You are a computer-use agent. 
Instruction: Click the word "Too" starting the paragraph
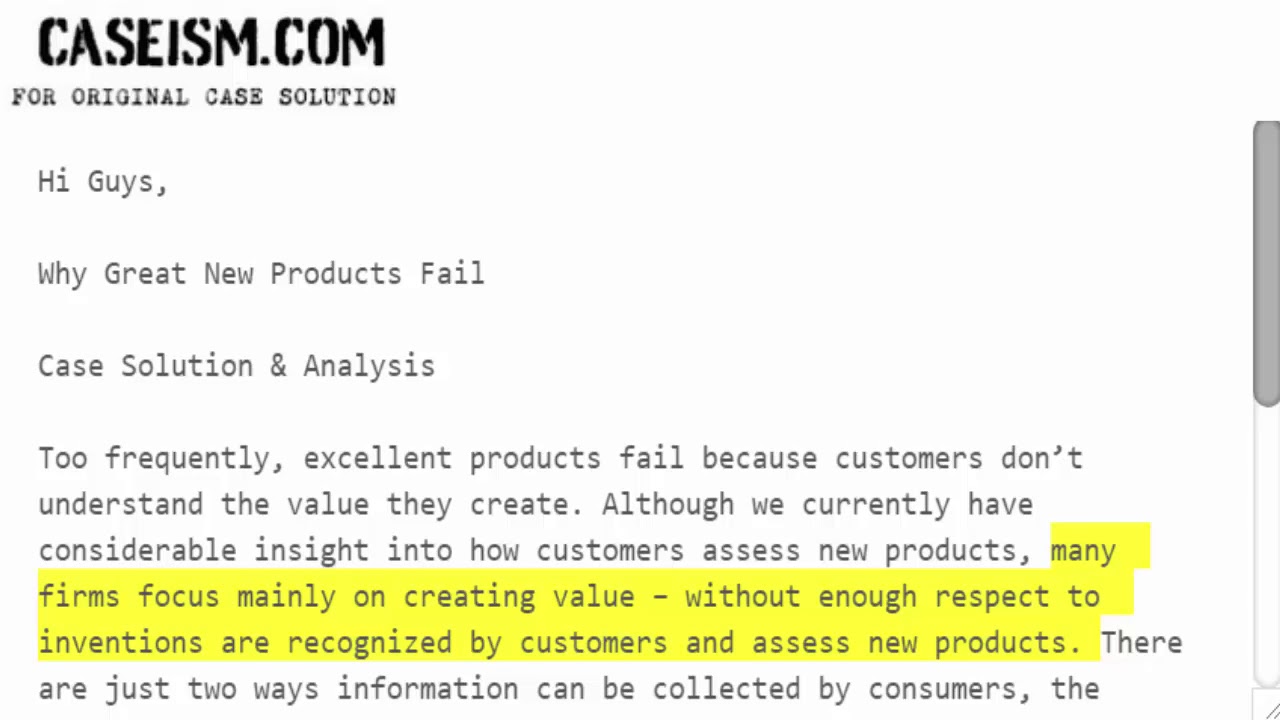(x=62, y=458)
